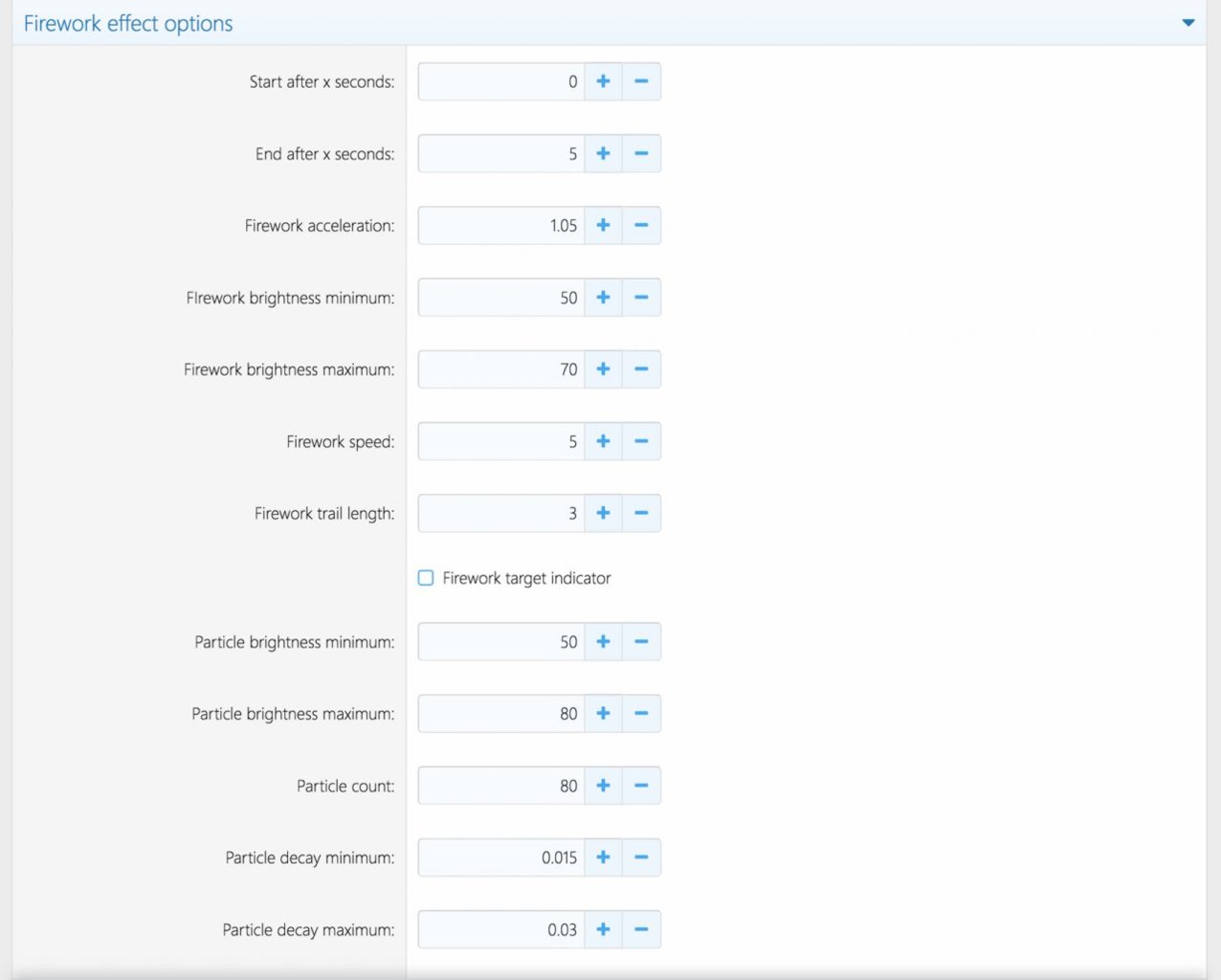
Task: Lower Particle count using minus icon
Action: tap(641, 786)
